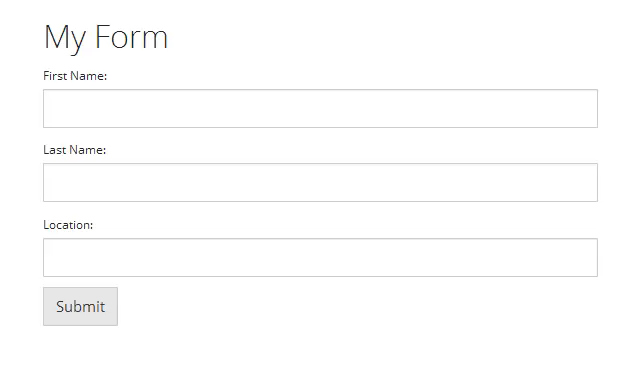The width and height of the screenshot is (643, 374).
Task: Click the 'First Name:' label
Action: coord(75,76)
